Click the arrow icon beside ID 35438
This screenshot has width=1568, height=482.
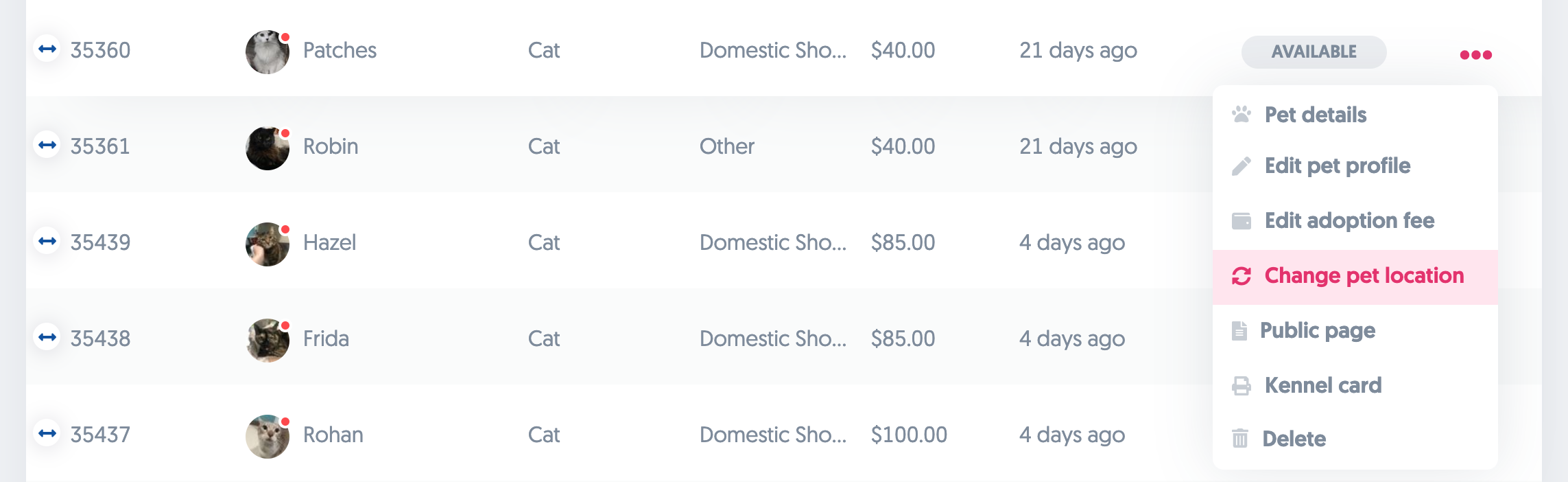pyautogui.click(x=47, y=337)
